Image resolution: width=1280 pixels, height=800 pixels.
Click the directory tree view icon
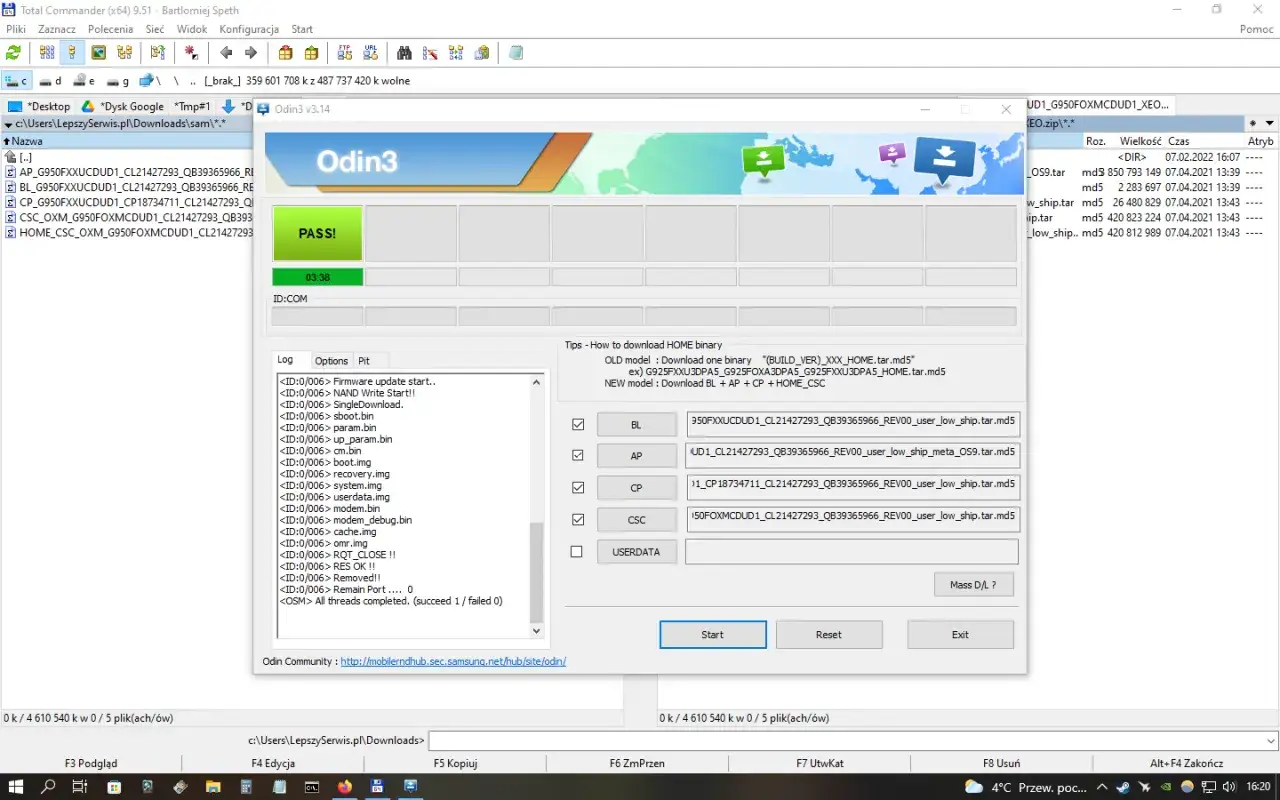click(x=124, y=53)
